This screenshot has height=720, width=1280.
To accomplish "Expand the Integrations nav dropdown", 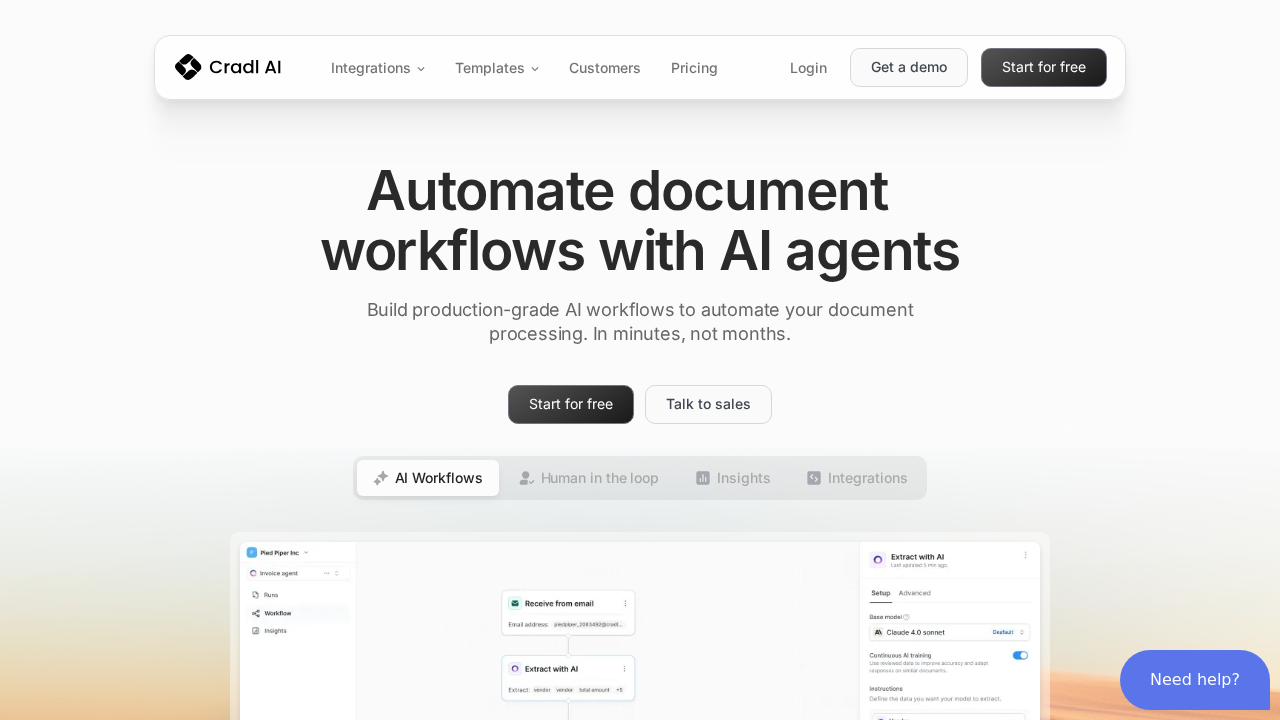I will 377,68.
